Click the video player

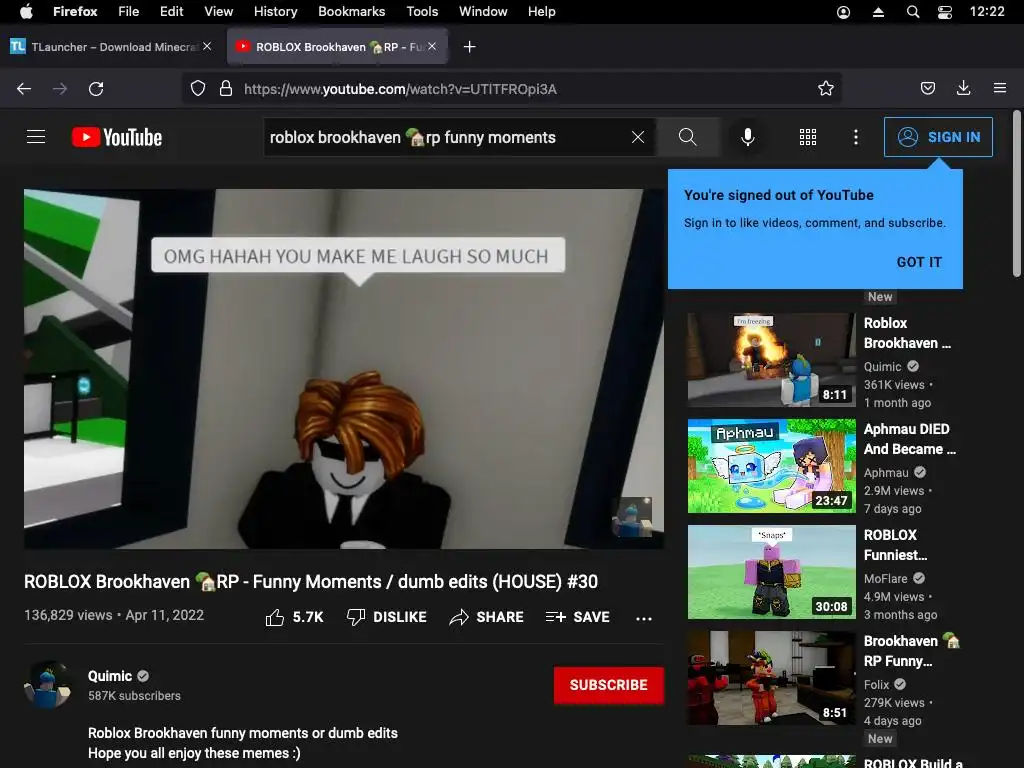pos(344,369)
